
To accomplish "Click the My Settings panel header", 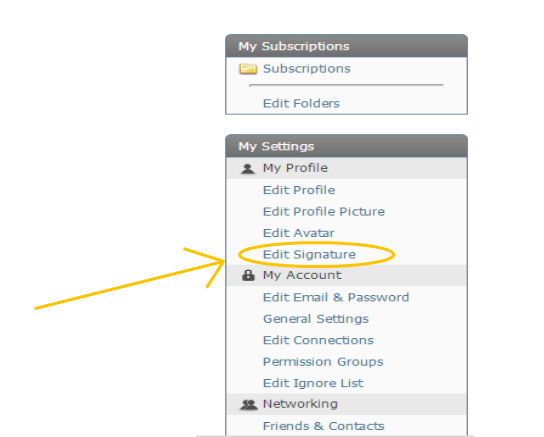I will 347,146.
